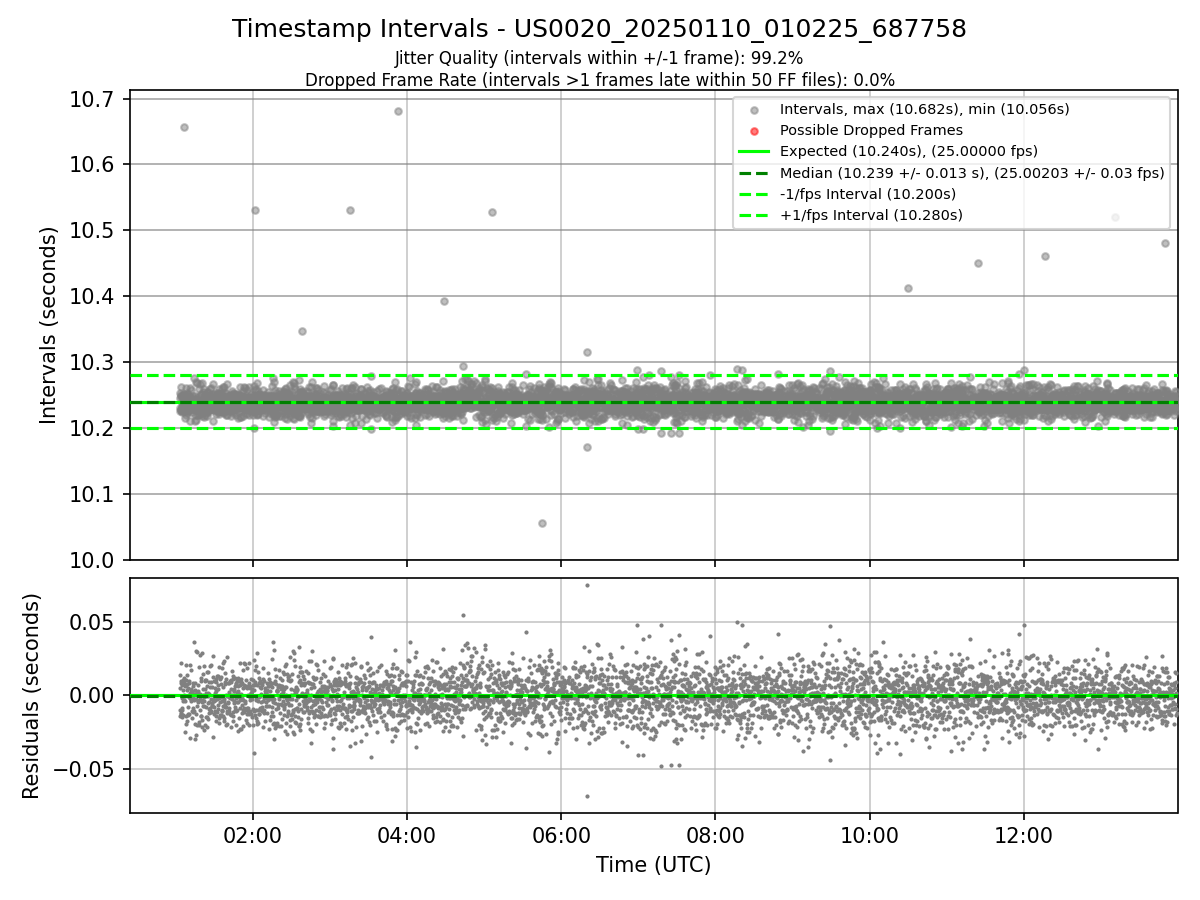Select legend entry '-1/fps Interval (10.200s)'
This screenshot has height=900, width=1200.
point(868,194)
